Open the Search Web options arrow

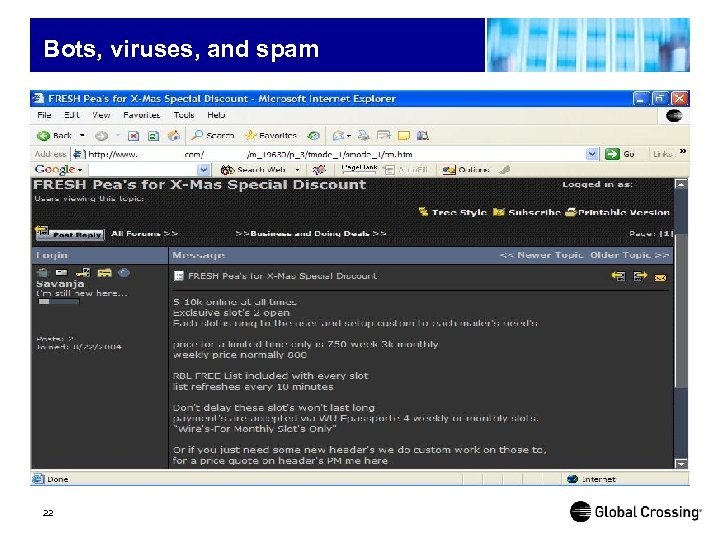298,170
